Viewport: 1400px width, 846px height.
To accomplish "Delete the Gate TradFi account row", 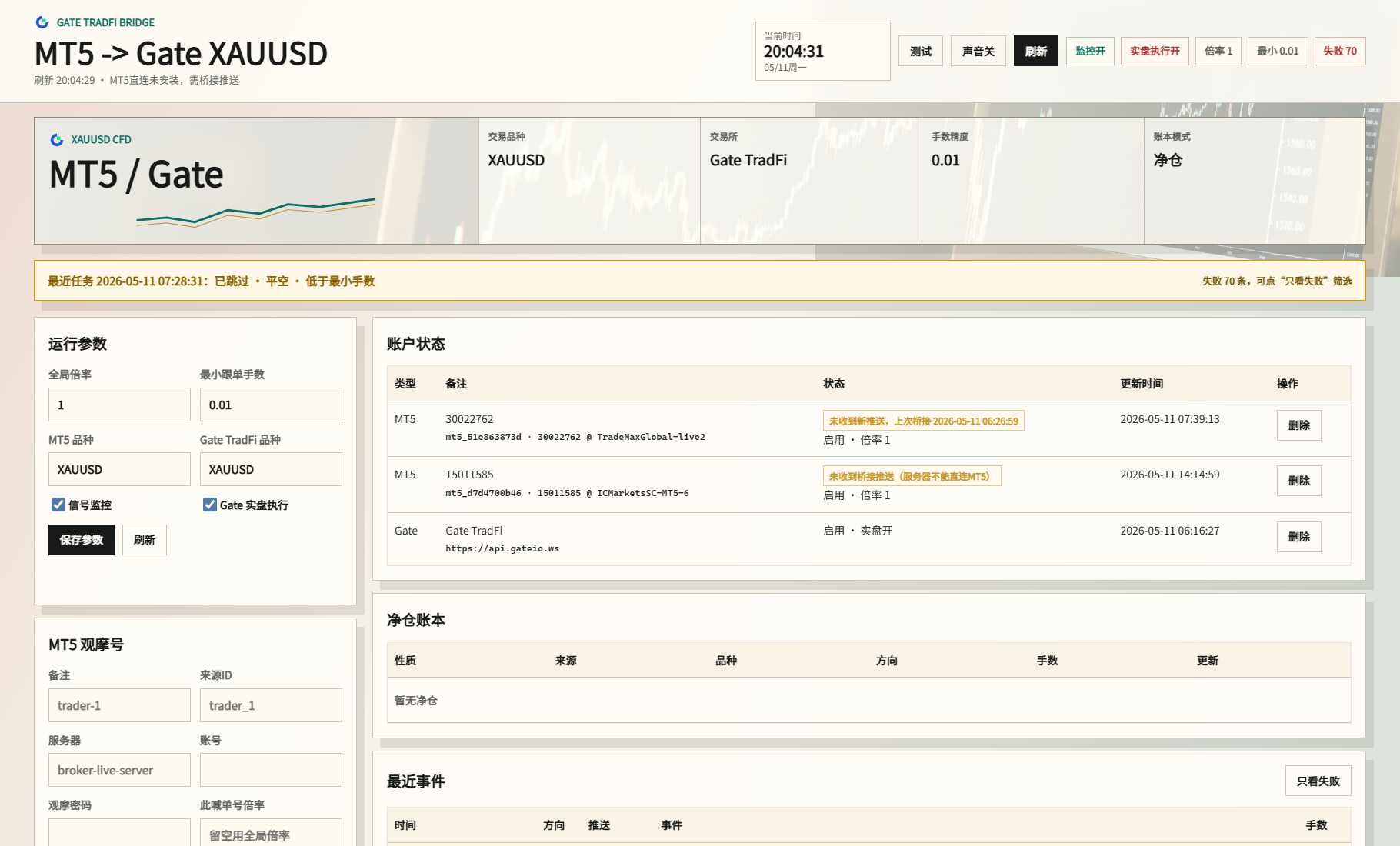I will click(x=1299, y=537).
